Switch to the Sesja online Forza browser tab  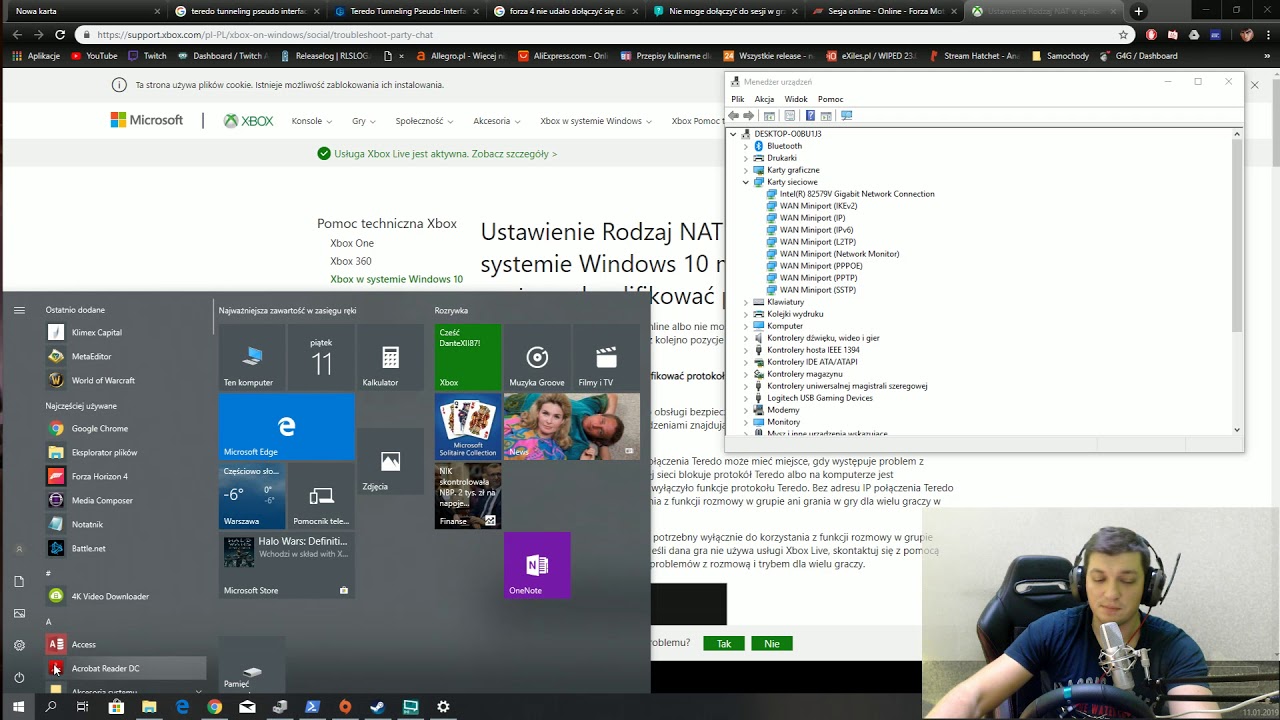point(886,11)
